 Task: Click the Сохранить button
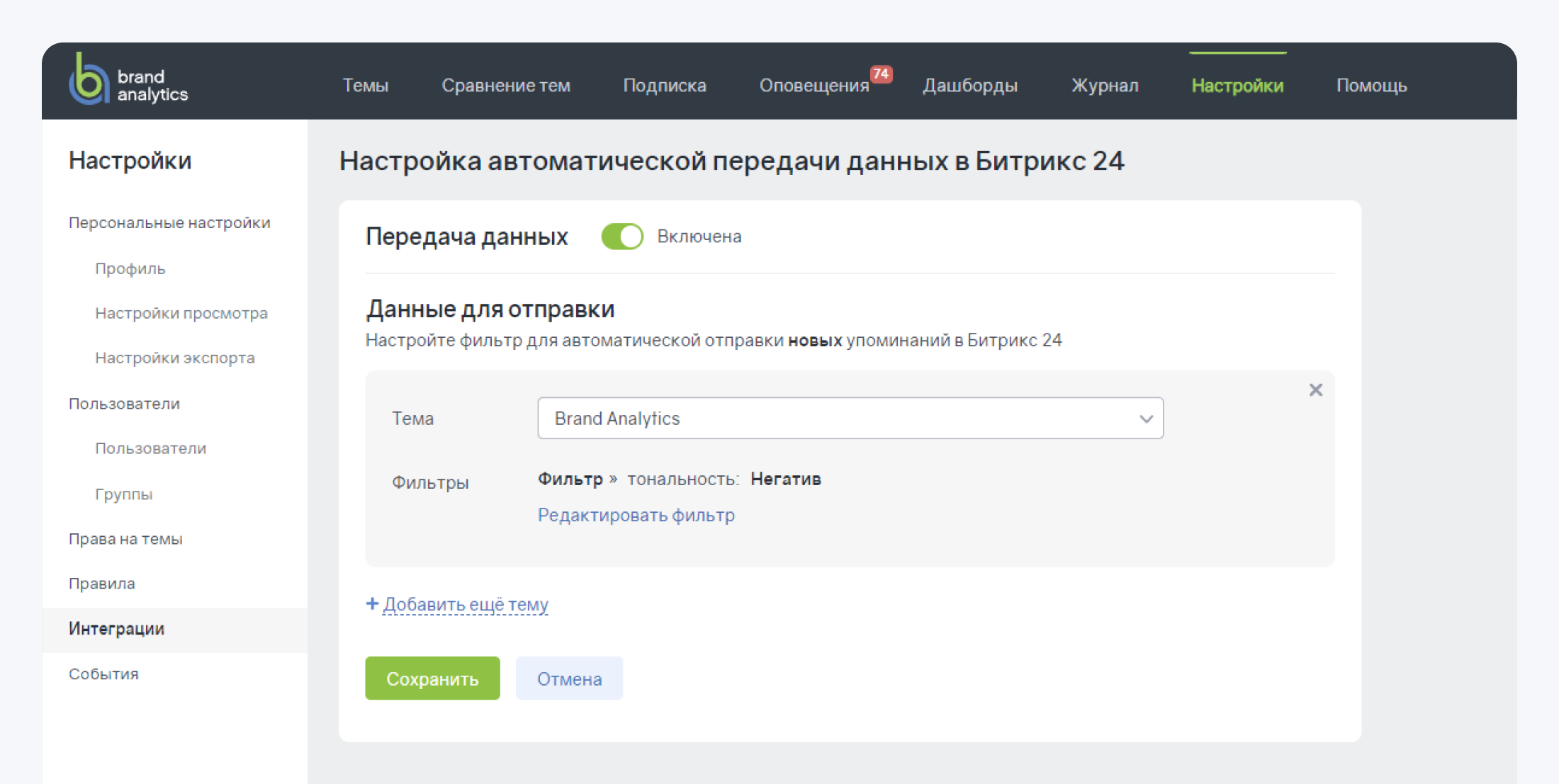432,678
